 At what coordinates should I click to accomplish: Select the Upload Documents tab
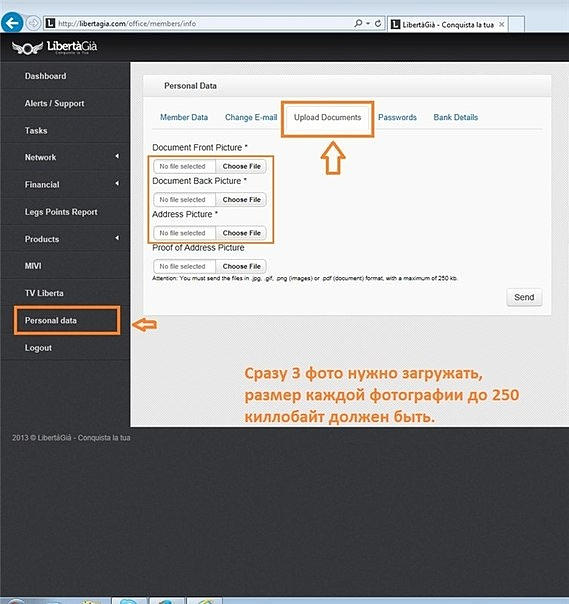coord(327,117)
